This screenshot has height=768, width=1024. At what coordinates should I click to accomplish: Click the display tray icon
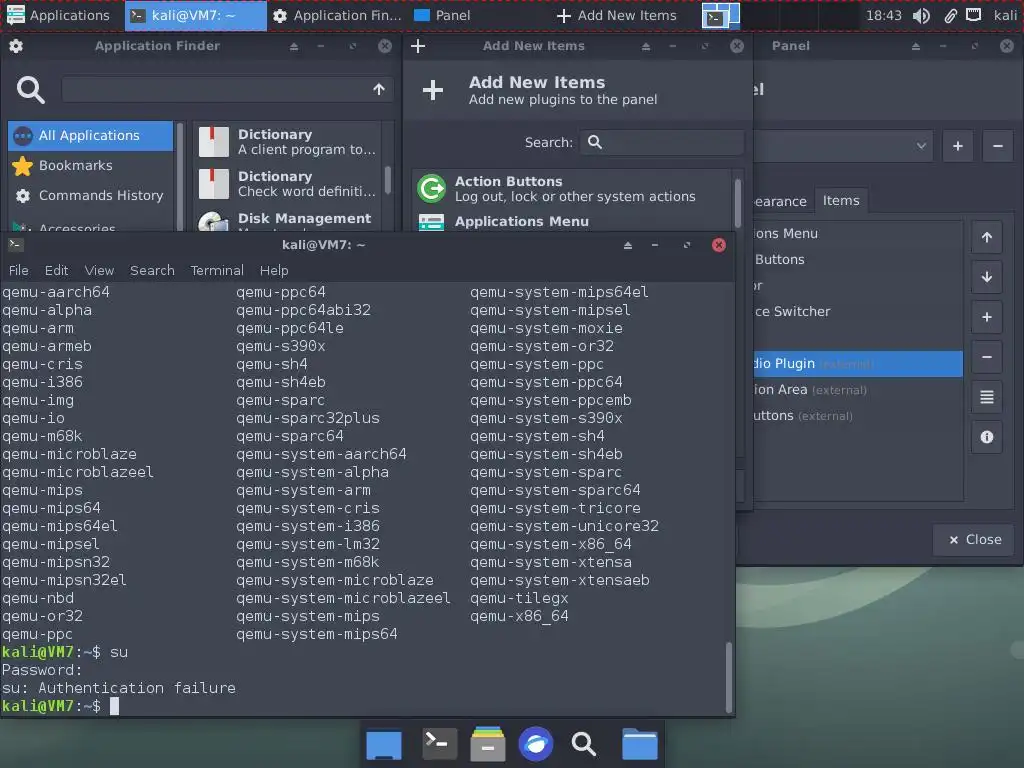point(973,14)
